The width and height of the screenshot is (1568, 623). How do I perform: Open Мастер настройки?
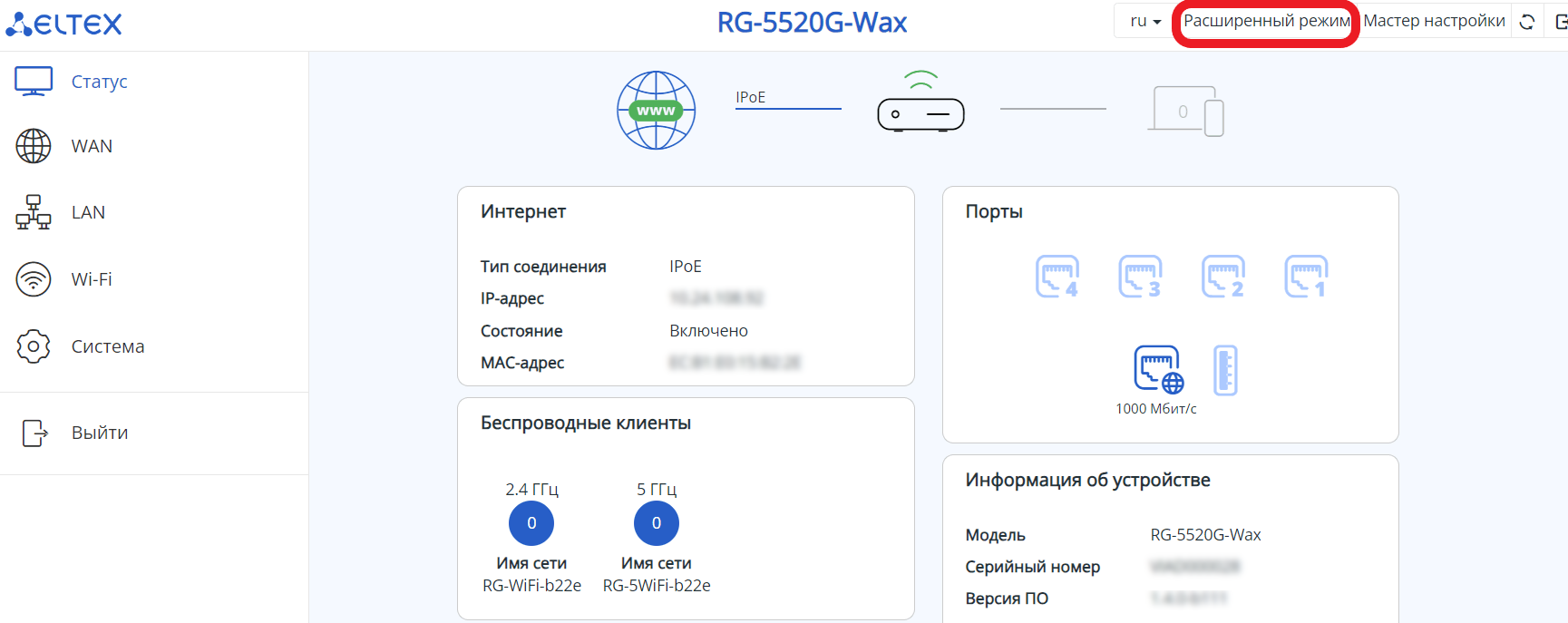pyautogui.click(x=1434, y=21)
